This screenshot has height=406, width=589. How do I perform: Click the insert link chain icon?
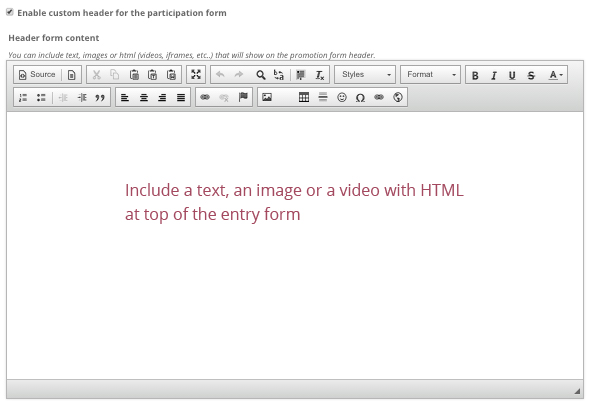[x=205, y=97]
